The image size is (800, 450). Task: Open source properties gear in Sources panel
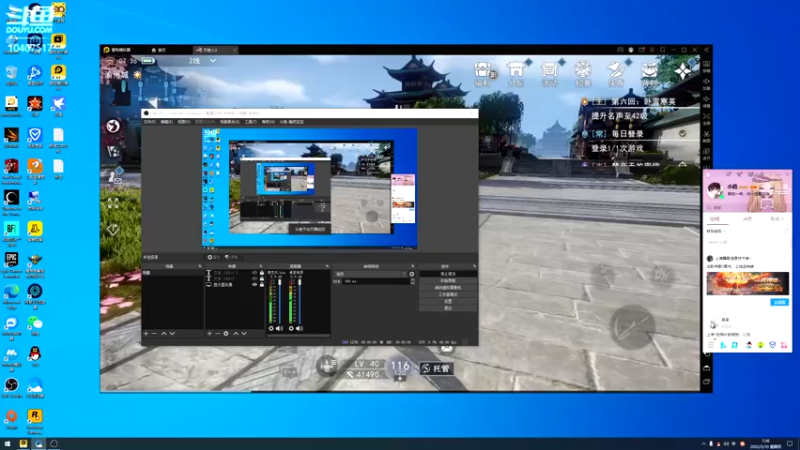pyautogui.click(x=226, y=334)
